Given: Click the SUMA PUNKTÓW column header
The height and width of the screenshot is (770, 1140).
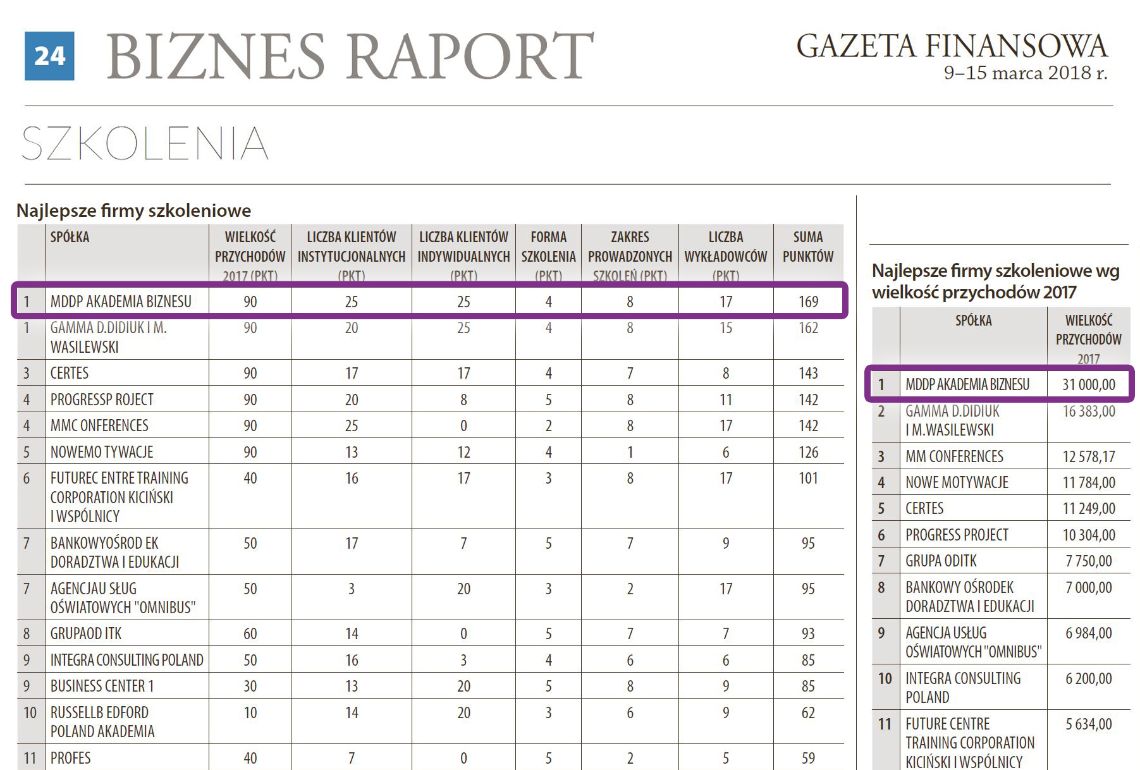Looking at the screenshot, I should coord(808,247).
